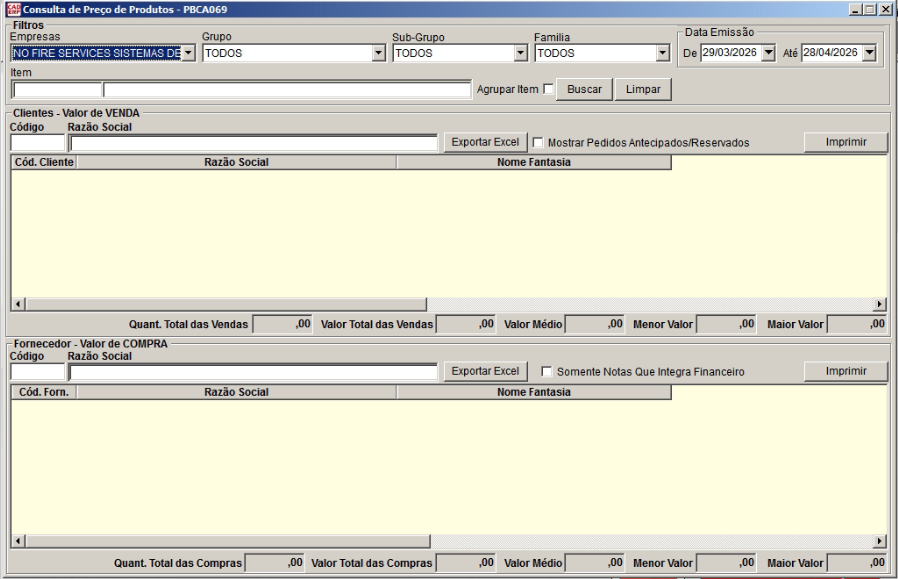Click the 'Até' date field 28/04/2026
Viewport: 898px width, 579px height.
click(x=832, y=53)
